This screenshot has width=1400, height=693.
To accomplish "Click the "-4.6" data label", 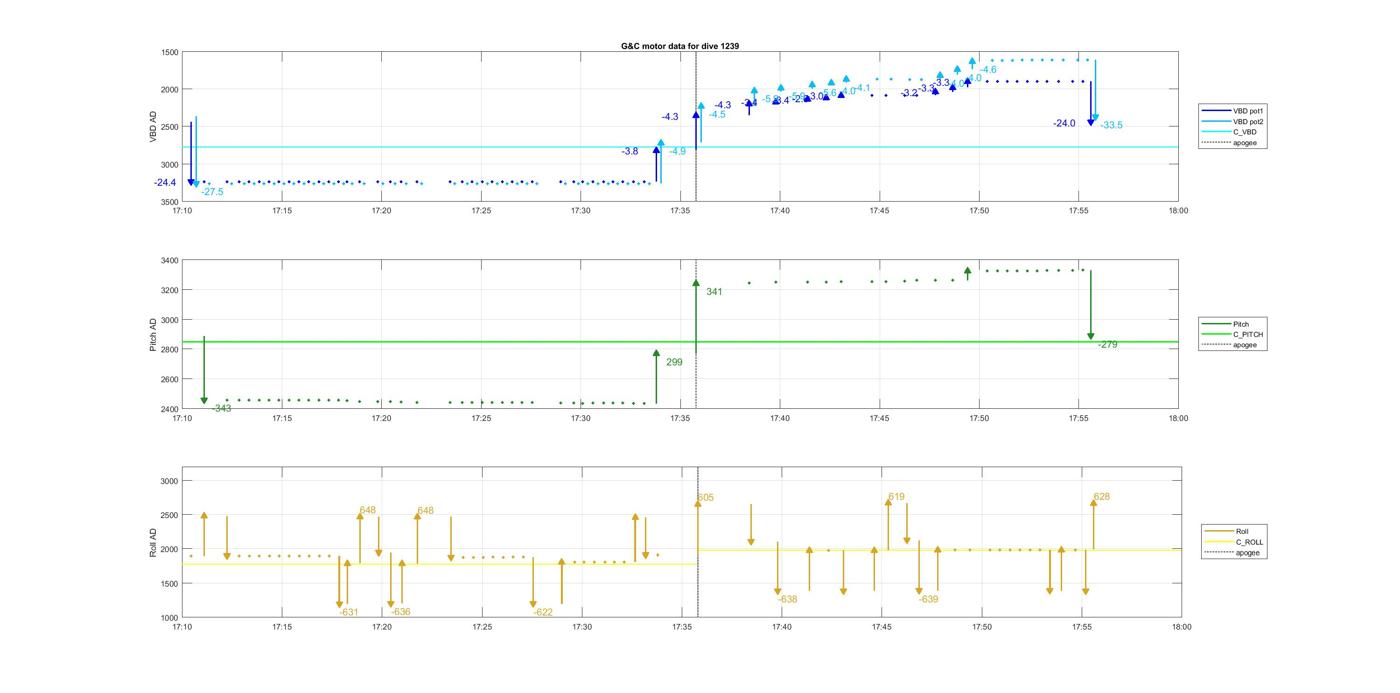I will (x=988, y=70).
